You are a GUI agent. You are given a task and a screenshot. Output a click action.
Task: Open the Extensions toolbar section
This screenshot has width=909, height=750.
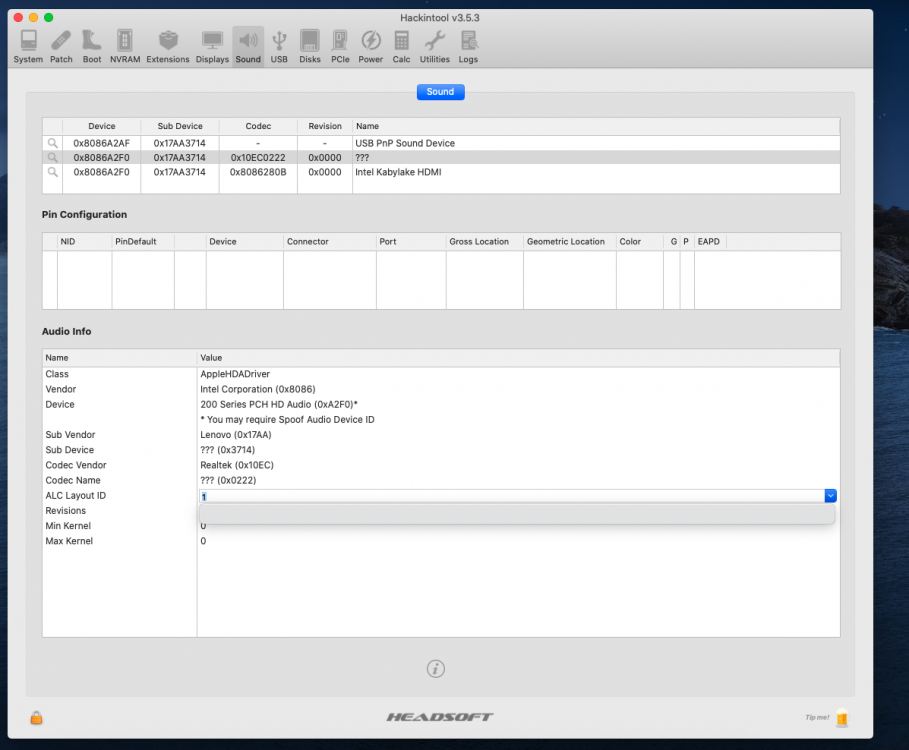(x=168, y=46)
